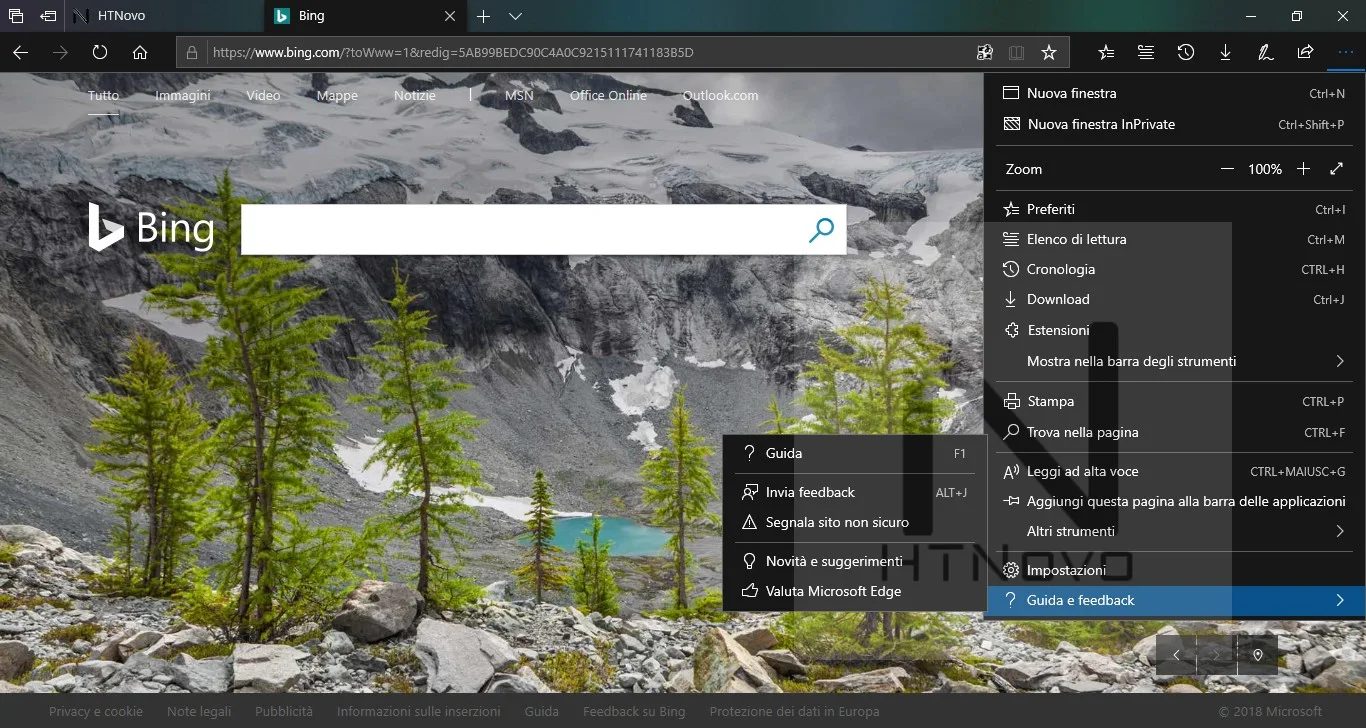Click Guida in the submenu
Screen dimensions: 1366x728
[x=854, y=453]
